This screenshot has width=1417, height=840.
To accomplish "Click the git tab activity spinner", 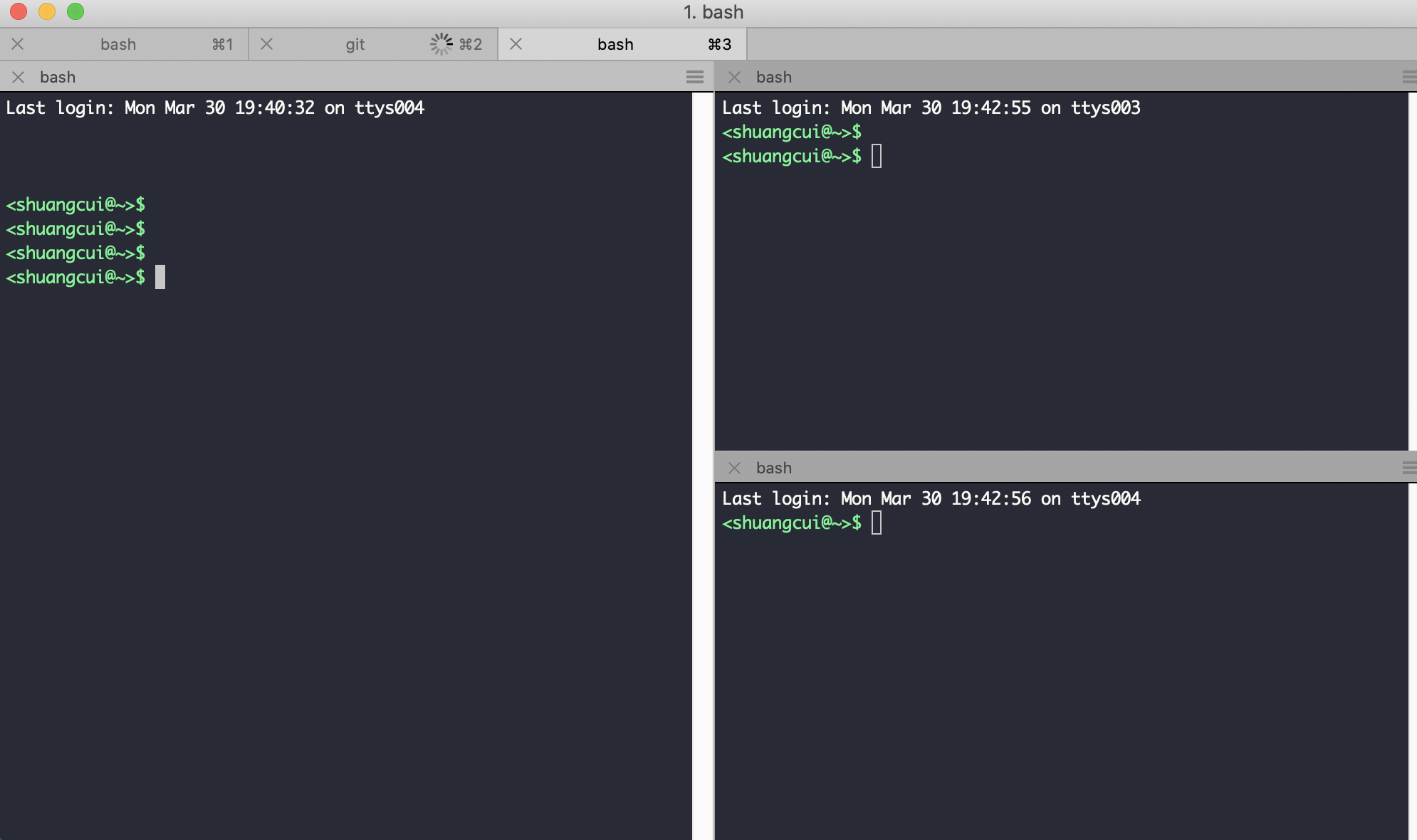I will tap(441, 44).
